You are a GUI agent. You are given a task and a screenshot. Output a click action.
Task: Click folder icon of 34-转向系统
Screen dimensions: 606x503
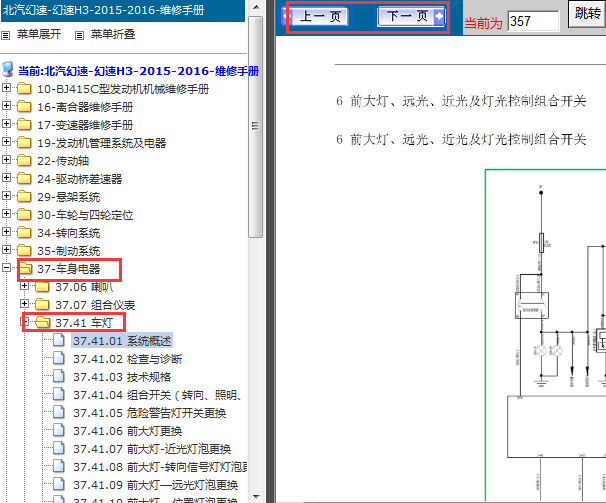[x=24, y=233]
